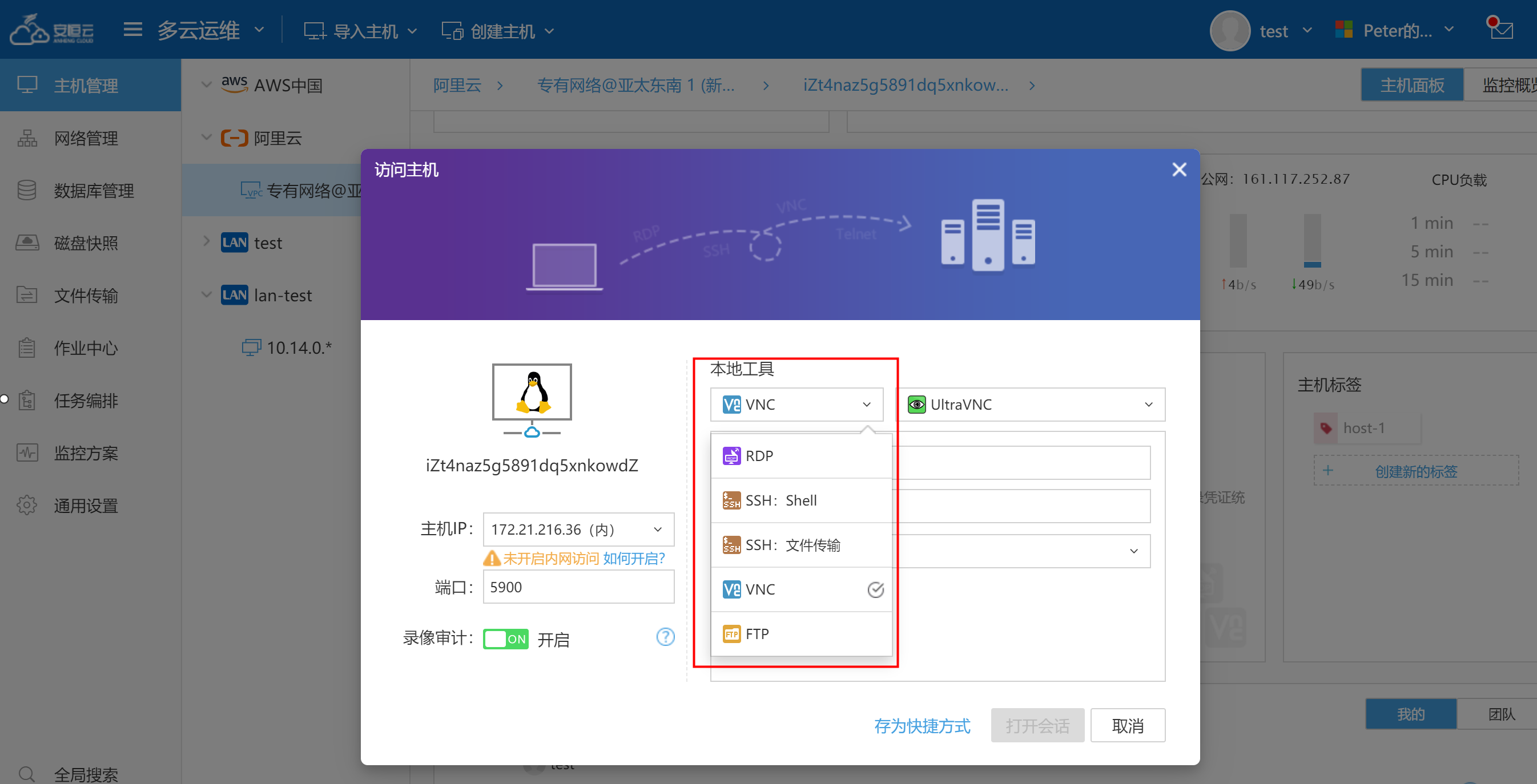
Task: Click 创建新的标签 button
Action: point(1415,471)
